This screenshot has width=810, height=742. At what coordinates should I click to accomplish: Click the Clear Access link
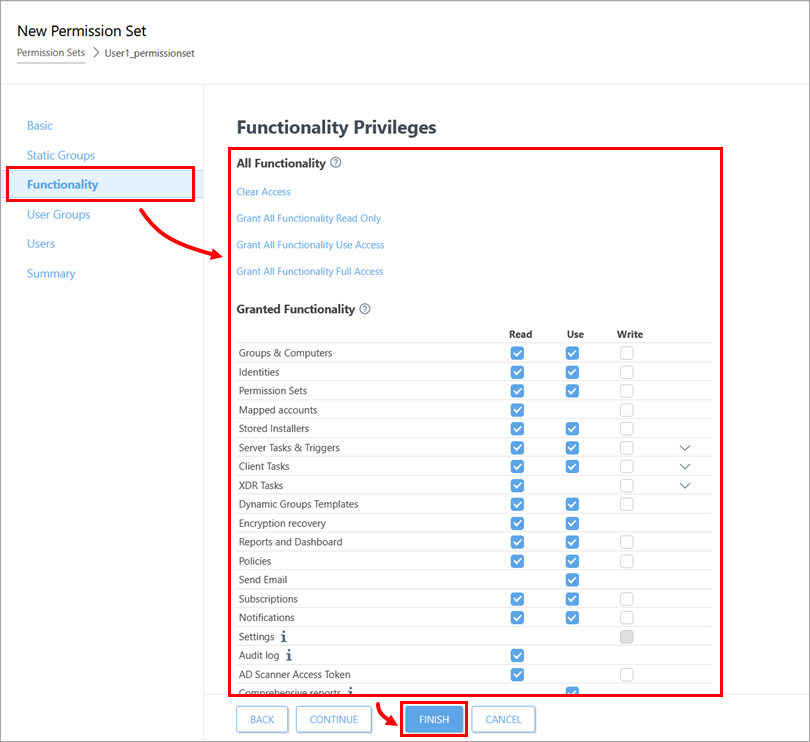coord(264,192)
